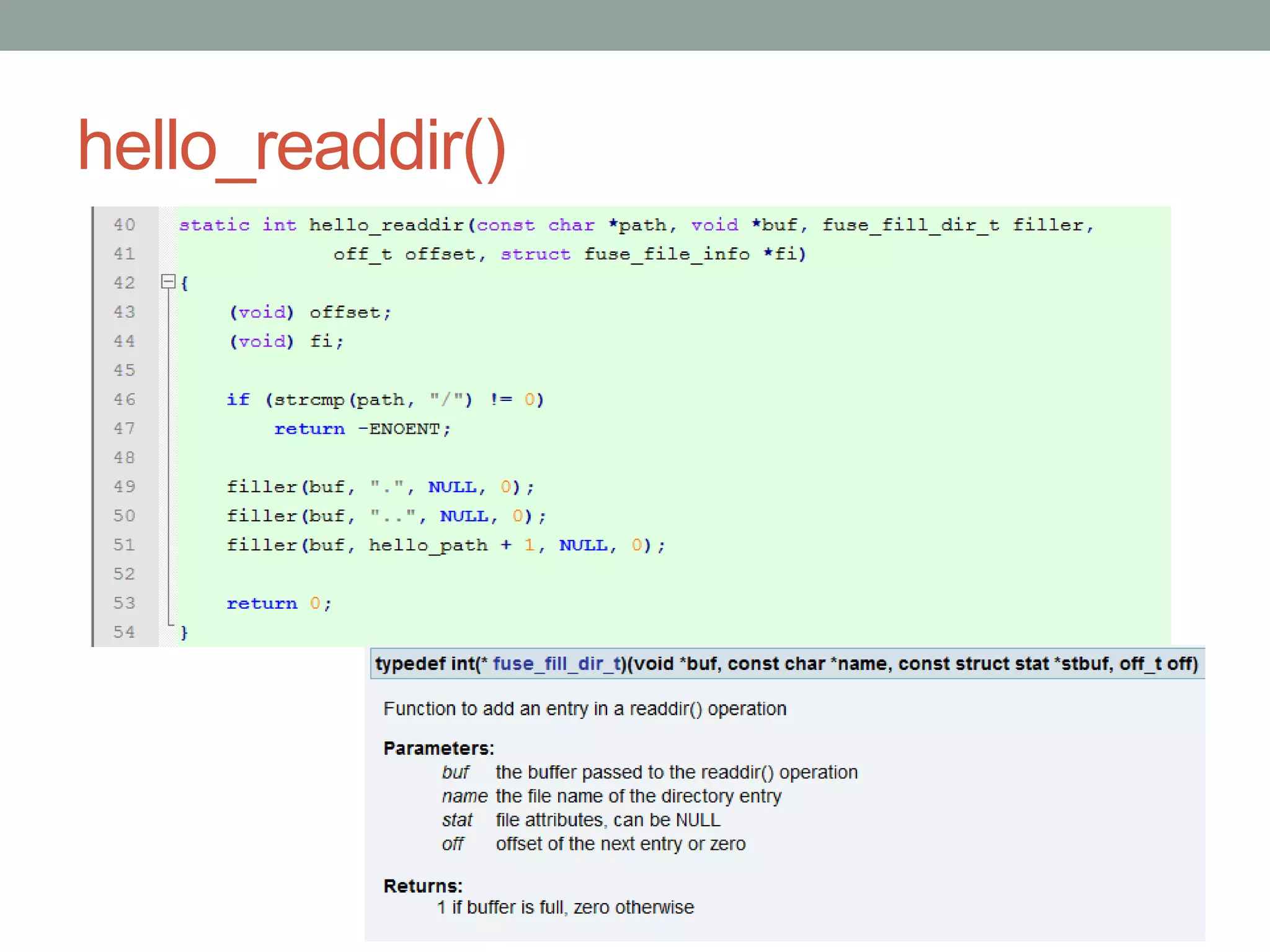The width and height of the screenshot is (1270, 952).
Task: Click the filler call with ".." argument
Action: point(386,516)
